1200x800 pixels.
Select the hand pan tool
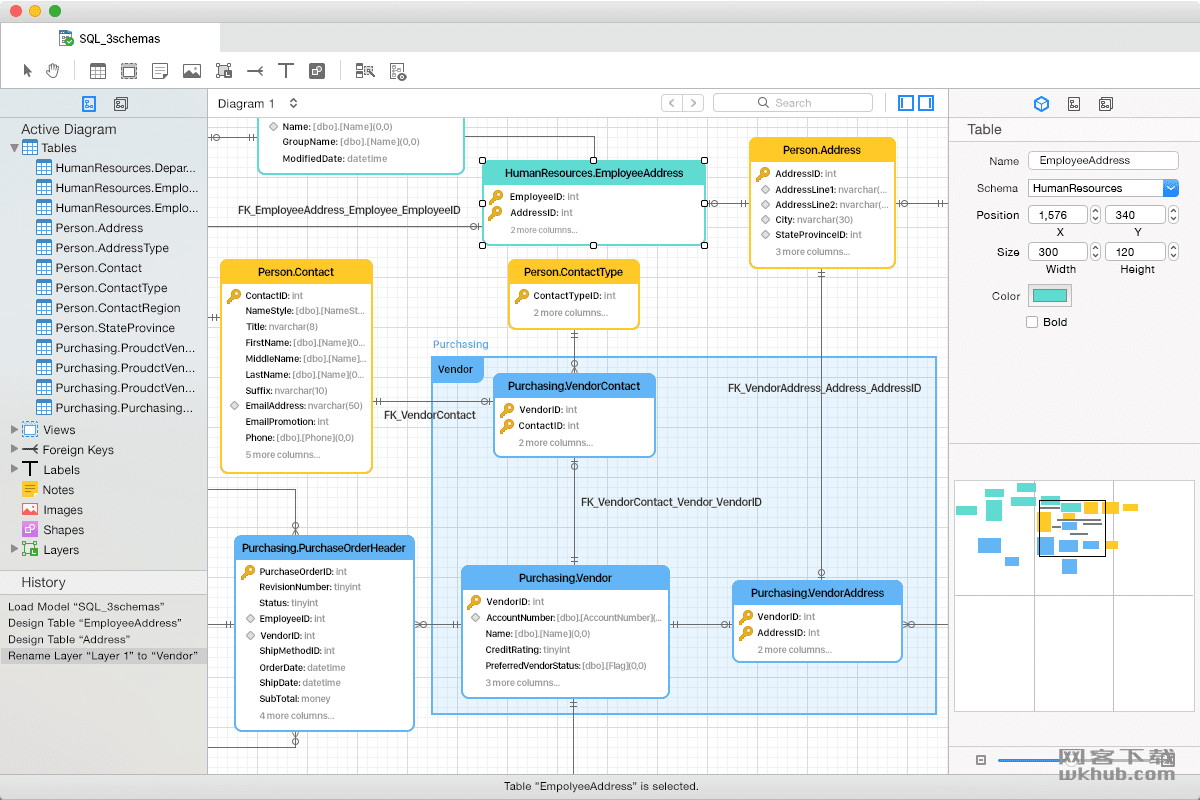point(53,71)
